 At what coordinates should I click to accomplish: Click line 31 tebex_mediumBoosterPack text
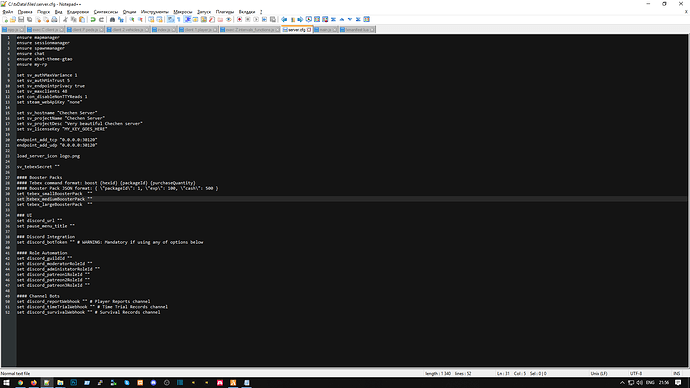[x=55, y=199]
